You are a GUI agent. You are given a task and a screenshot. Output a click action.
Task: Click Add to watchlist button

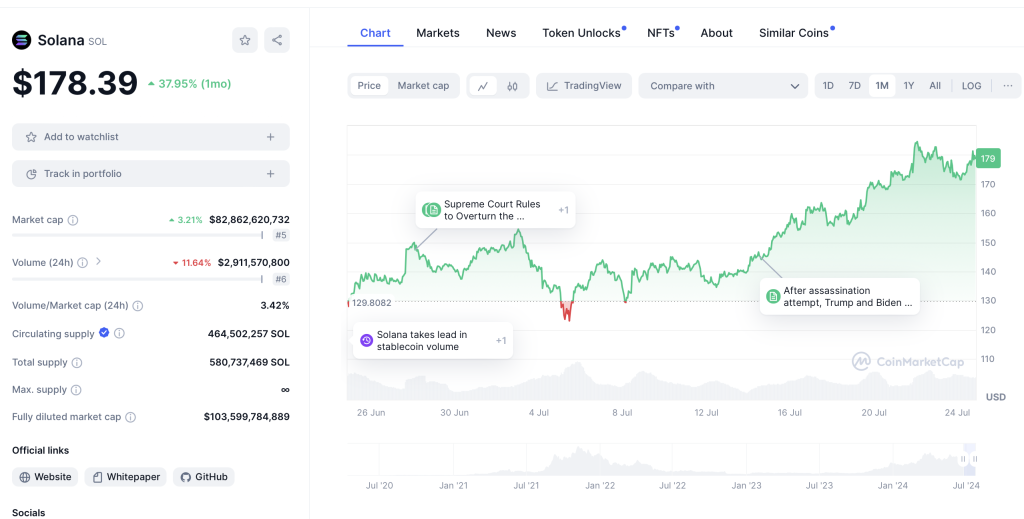point(151,137)
